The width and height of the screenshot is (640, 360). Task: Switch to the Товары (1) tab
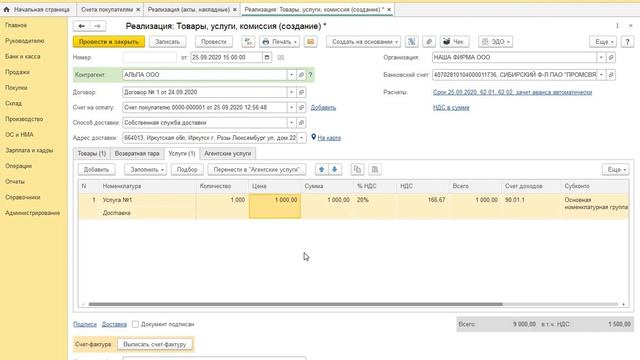pos(92,153)
